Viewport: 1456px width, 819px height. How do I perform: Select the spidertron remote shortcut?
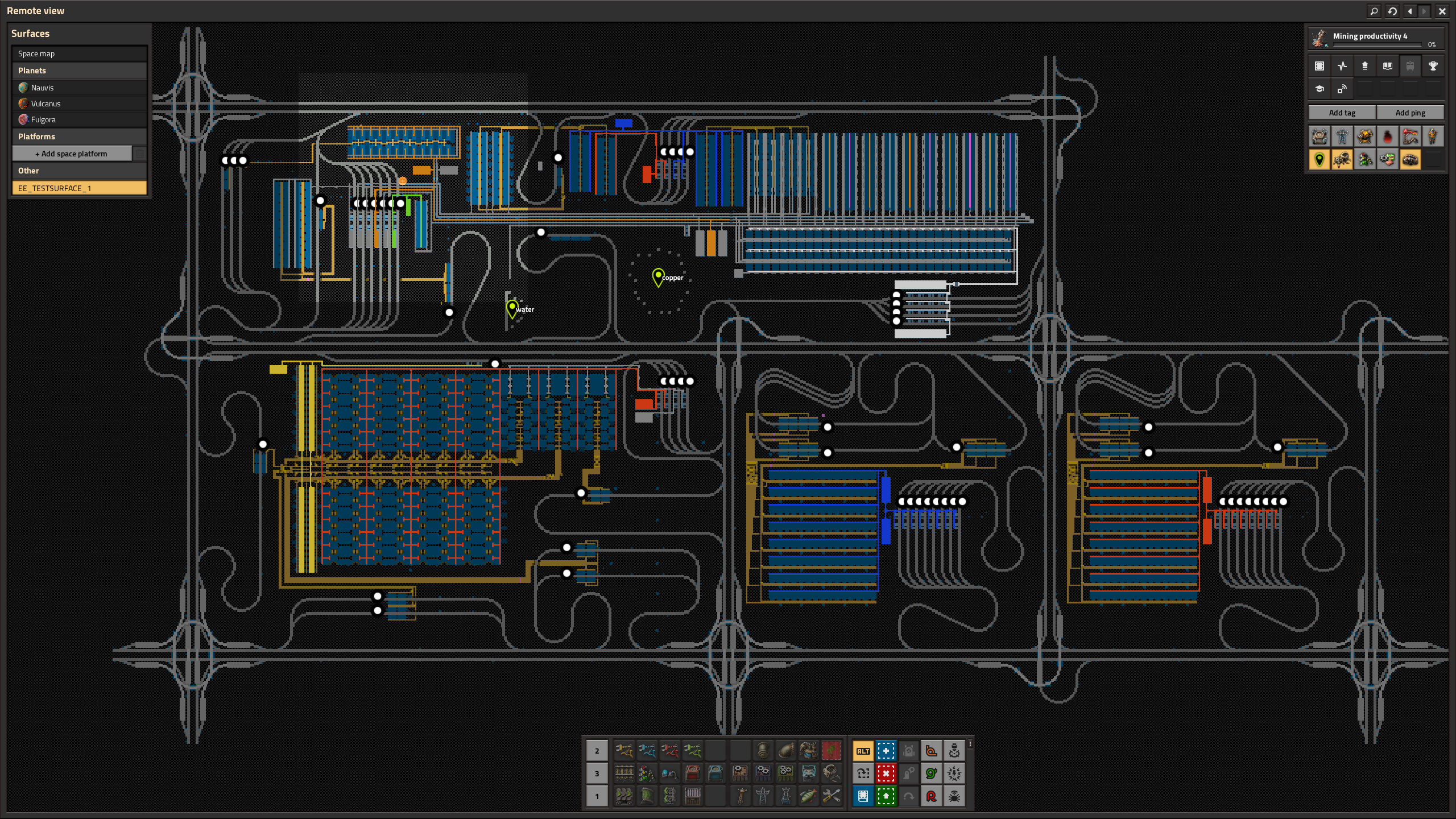click(954, 796)
